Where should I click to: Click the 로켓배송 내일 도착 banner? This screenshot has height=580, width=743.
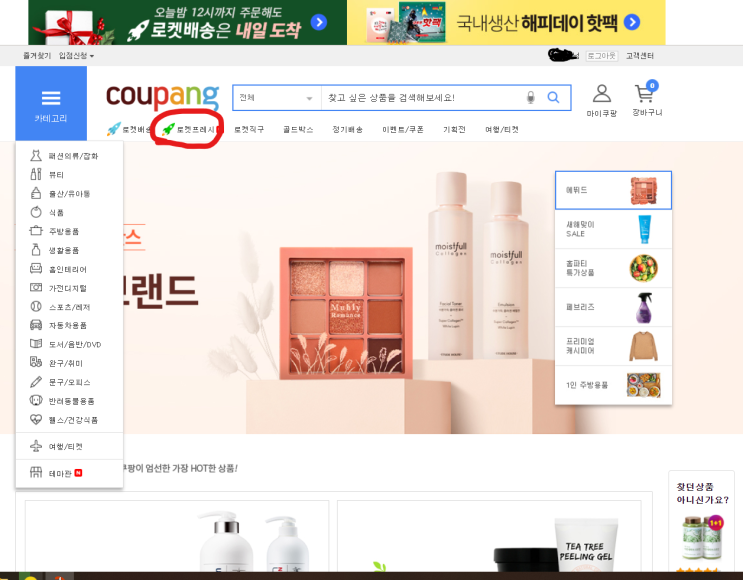(x=188, y=22)
